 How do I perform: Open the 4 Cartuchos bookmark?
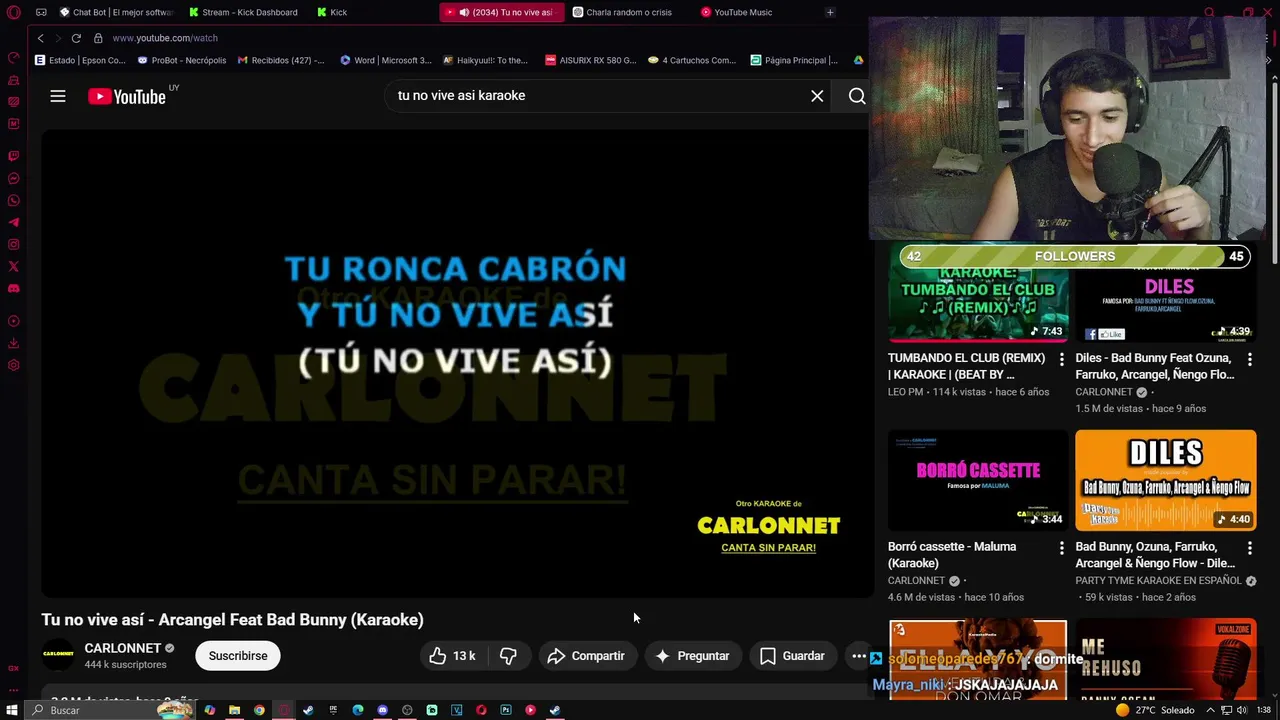[x=692, y=60]
